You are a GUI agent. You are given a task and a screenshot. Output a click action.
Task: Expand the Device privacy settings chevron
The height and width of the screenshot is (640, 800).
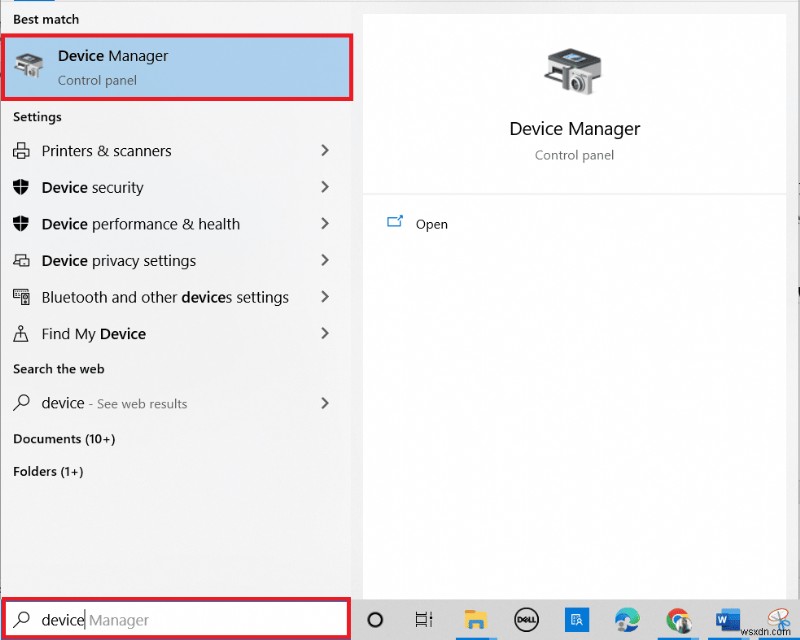point(324,260)
